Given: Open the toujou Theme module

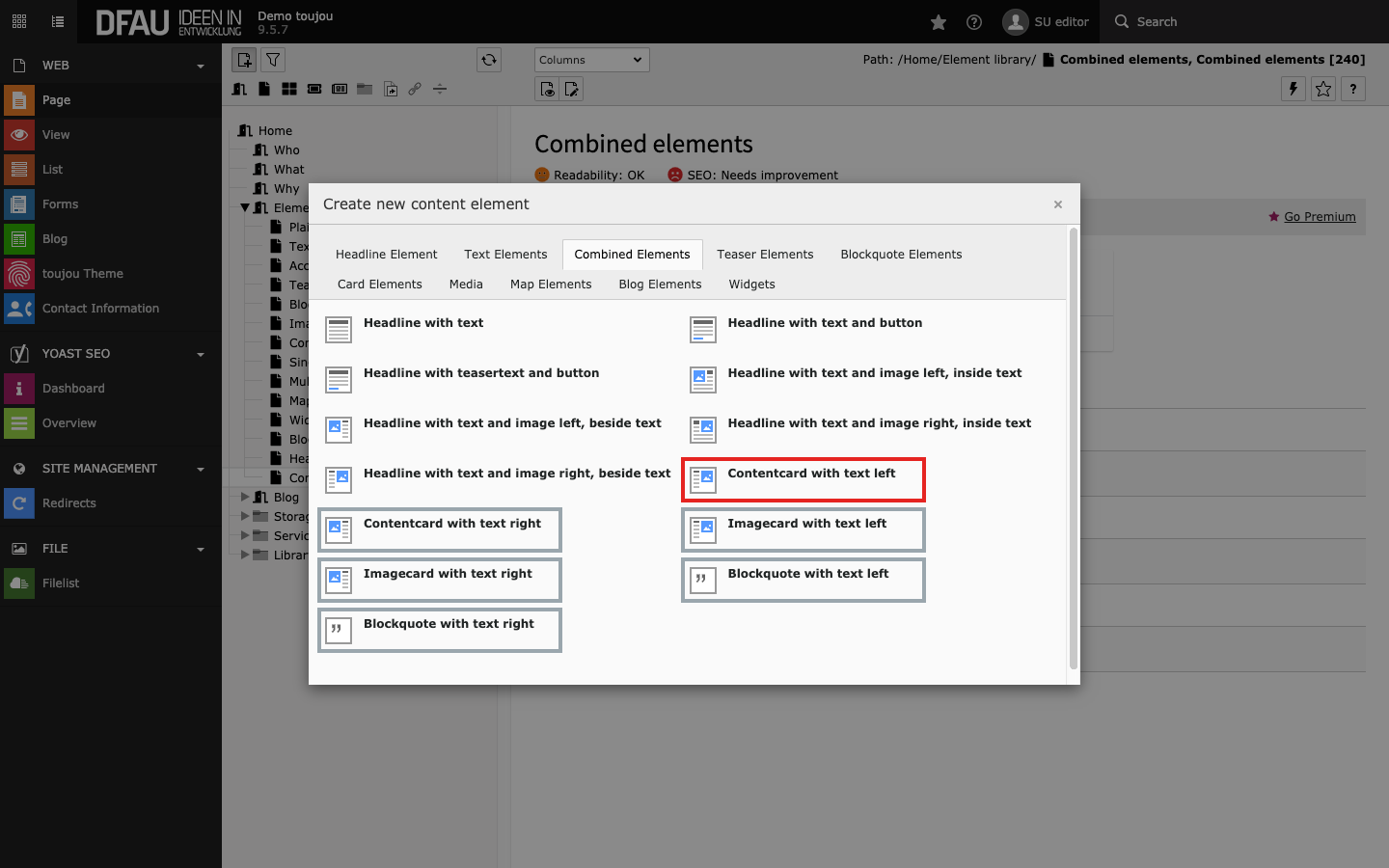Looking at the screenshot, I should [x=82, y=274].
